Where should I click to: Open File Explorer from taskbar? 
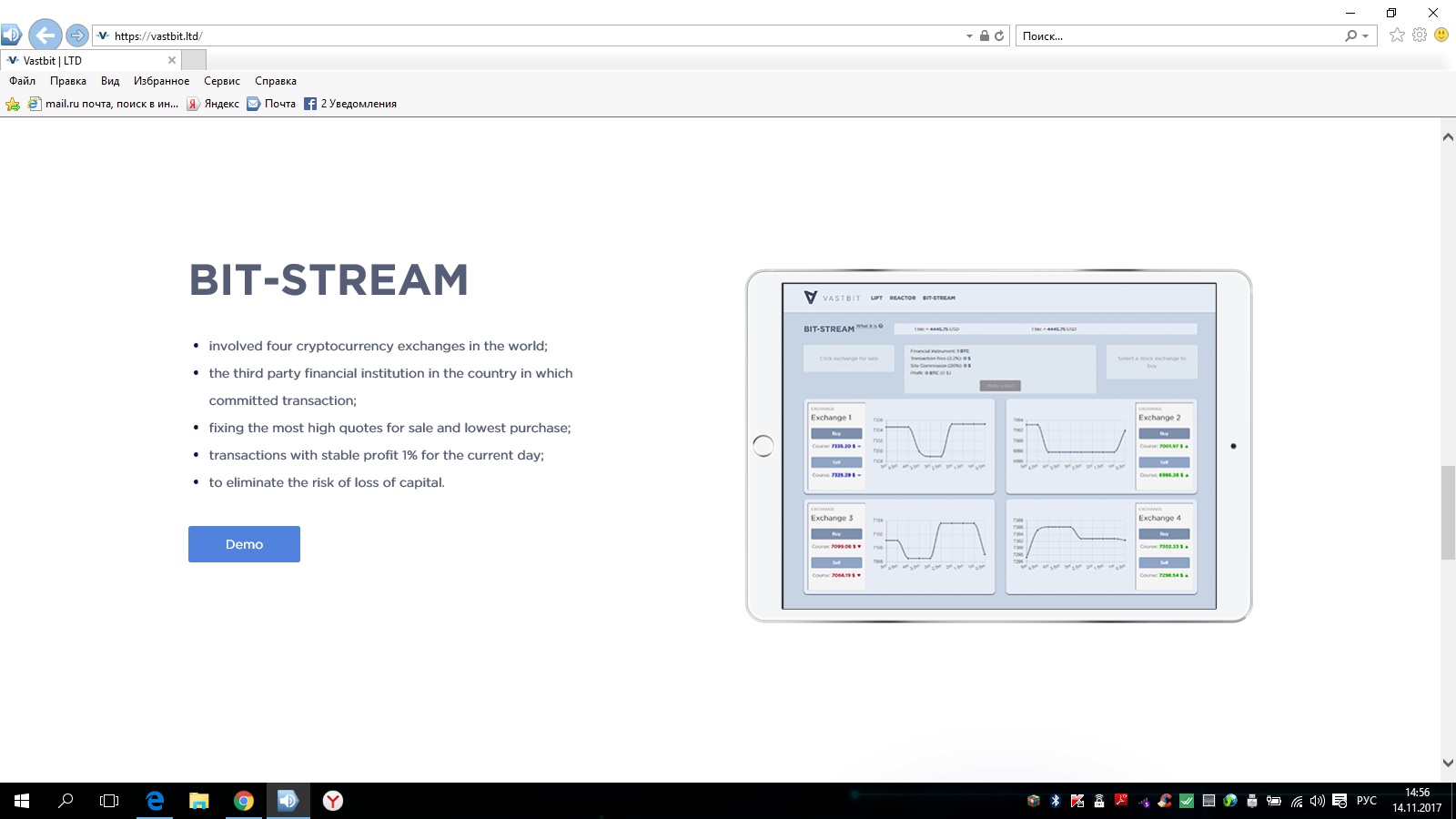[198, 801]
